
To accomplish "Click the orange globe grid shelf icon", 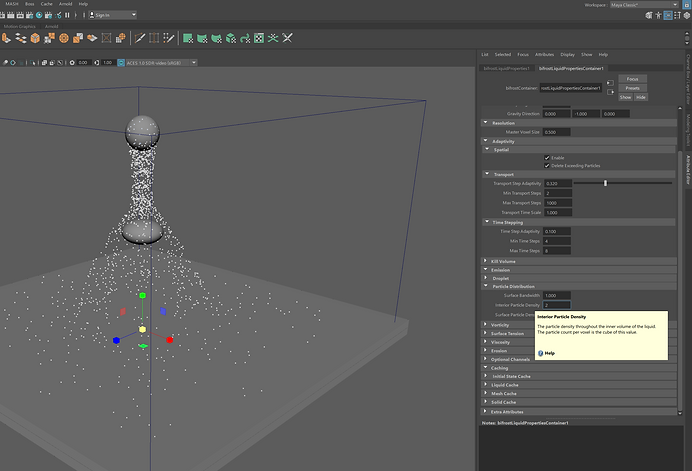I will [121, 38].
